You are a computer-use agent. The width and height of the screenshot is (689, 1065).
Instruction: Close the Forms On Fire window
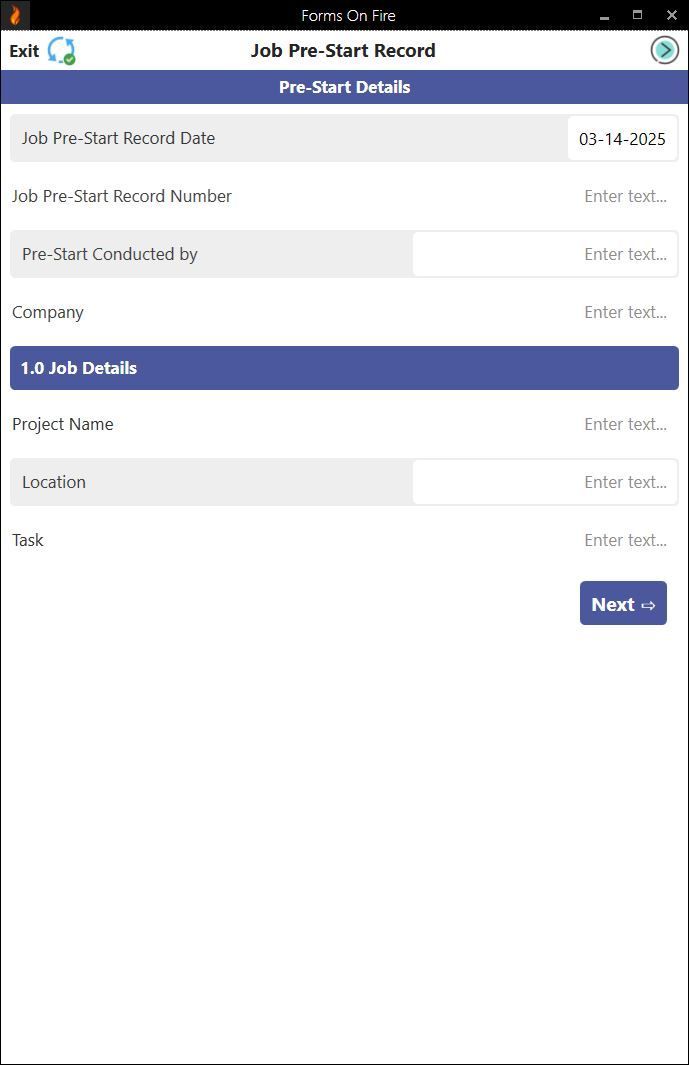tap(671, 15)
